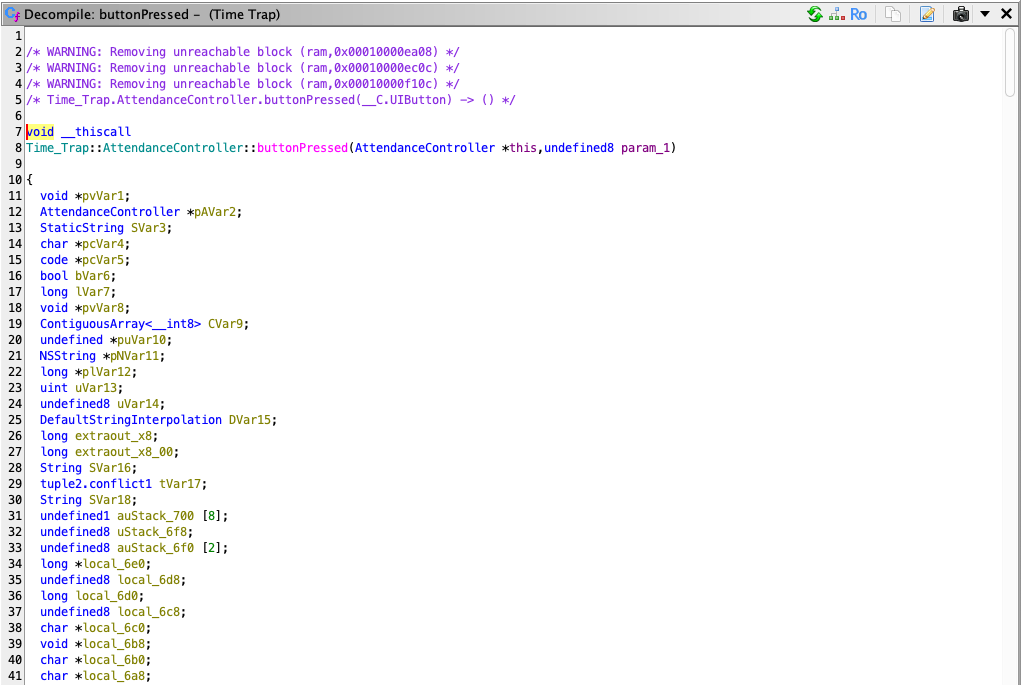Take a snapshot with the camera icon

pos(961,14)
